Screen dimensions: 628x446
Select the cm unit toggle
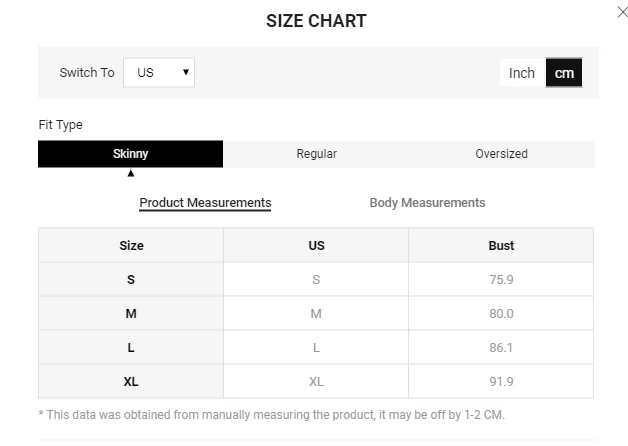pos(564,73)
